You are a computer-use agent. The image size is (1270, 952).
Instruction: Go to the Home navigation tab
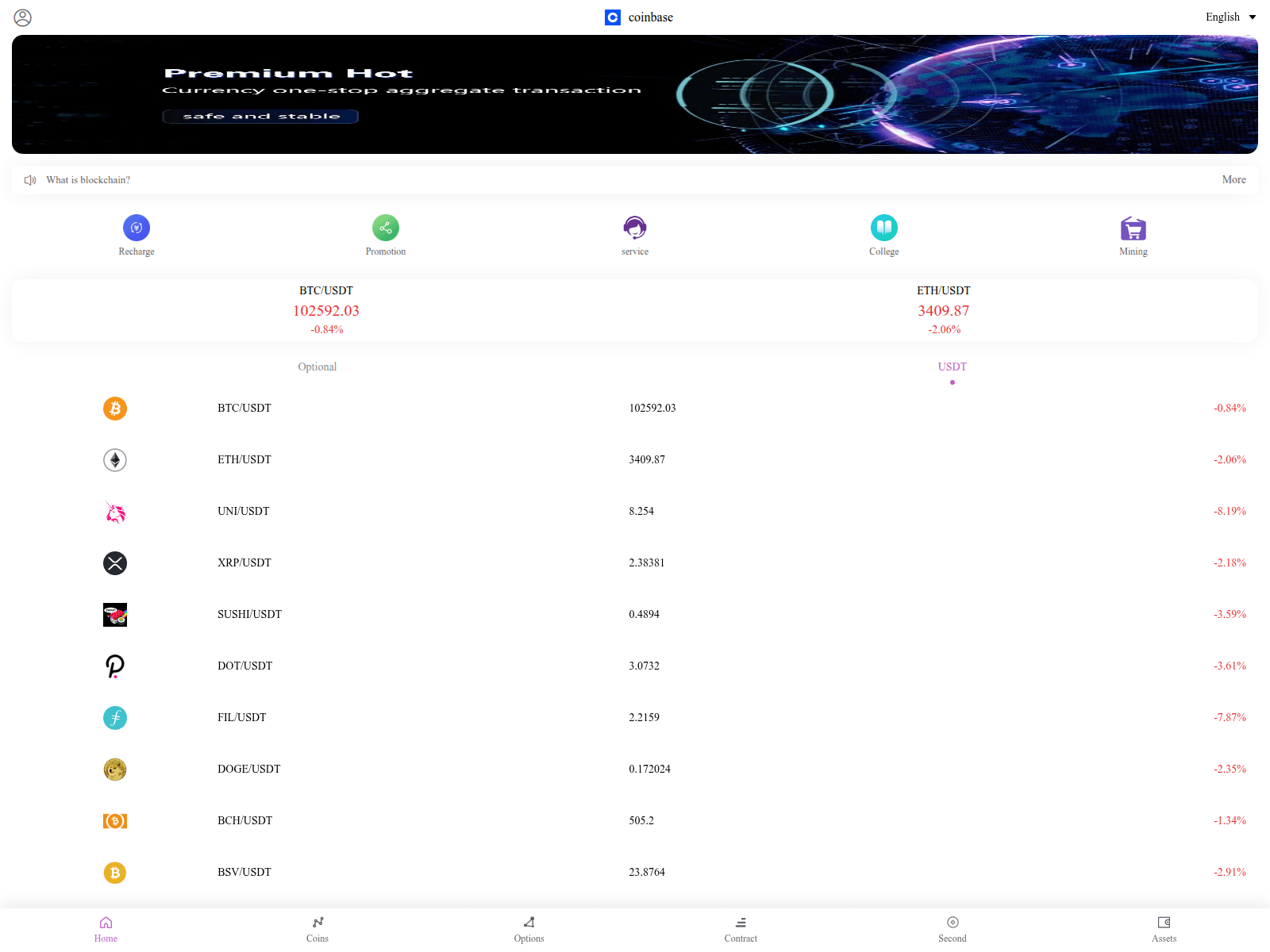click(x=106, y=929)
